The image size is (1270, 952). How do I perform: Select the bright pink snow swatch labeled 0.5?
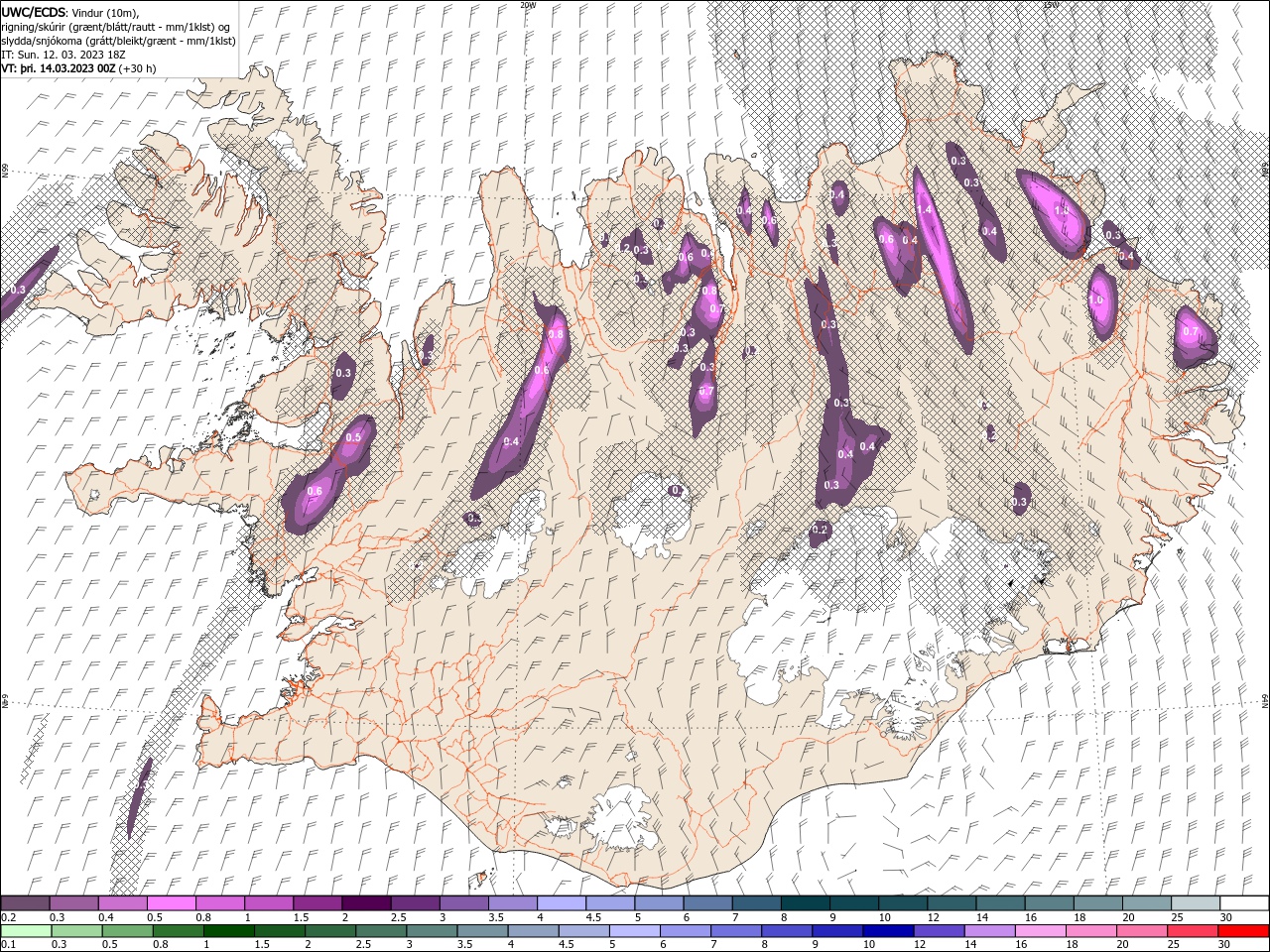[171, 903]
